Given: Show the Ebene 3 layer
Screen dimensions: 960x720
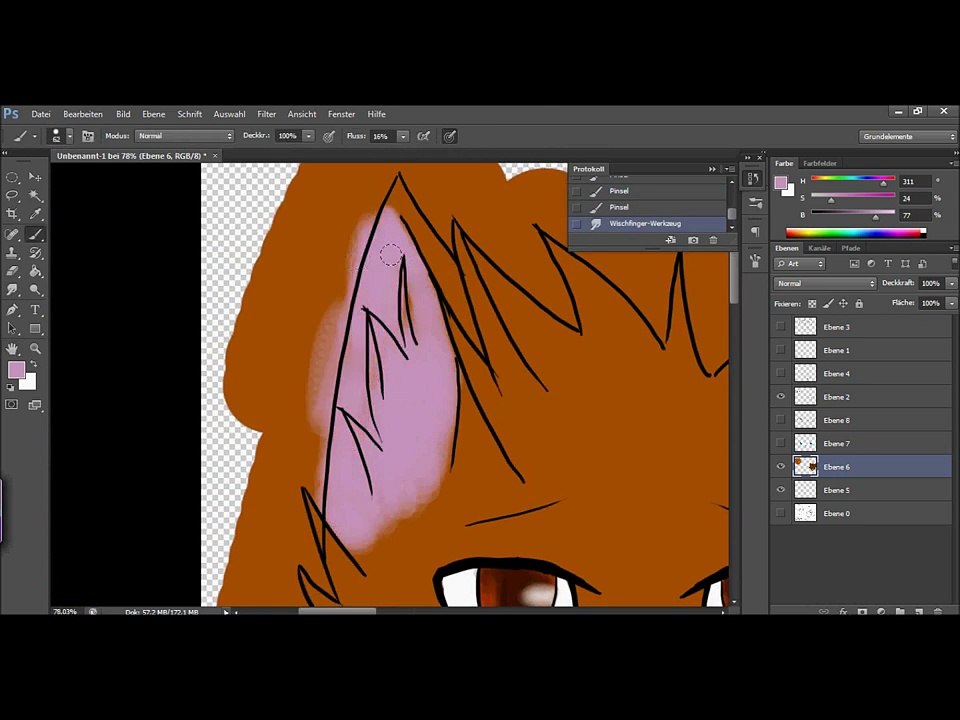Looking at the screenshot, I should click(x=780, y=327).
